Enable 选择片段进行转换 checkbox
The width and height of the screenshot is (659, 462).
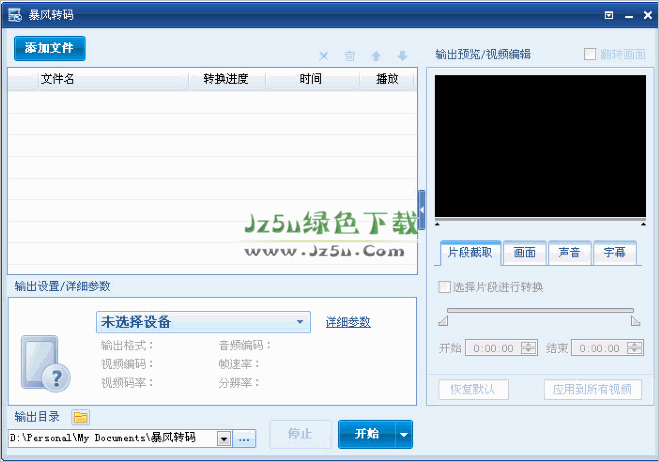(444, 287)
